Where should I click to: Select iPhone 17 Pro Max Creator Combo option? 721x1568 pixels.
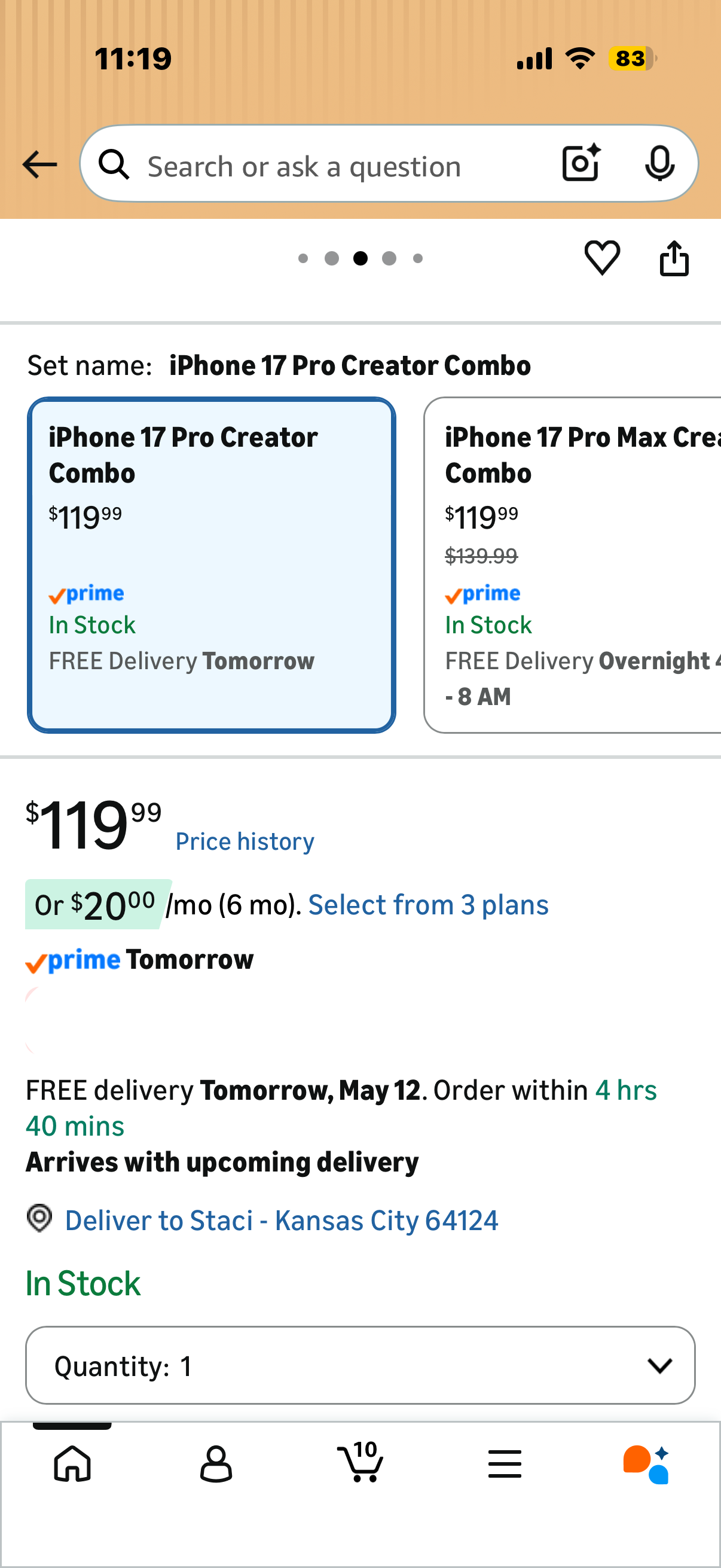tap(572, 565)
